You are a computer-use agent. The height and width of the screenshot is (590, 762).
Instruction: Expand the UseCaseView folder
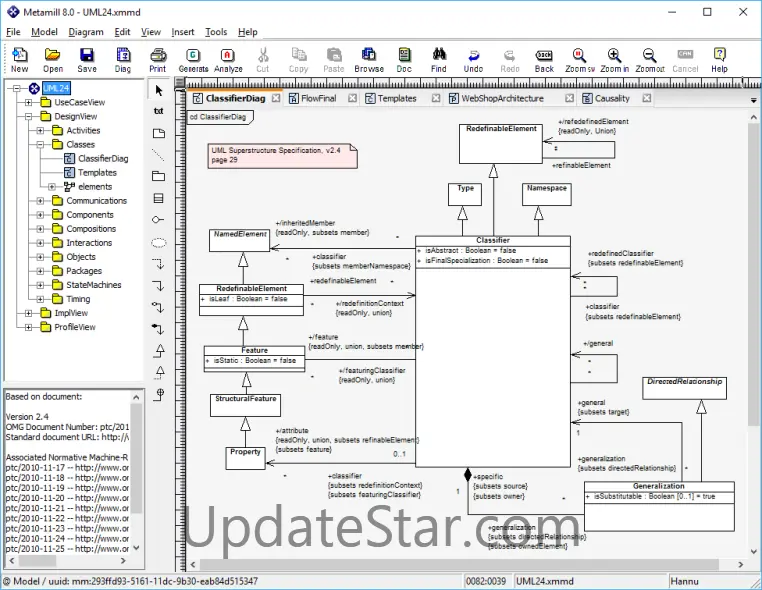pos(29,103)
